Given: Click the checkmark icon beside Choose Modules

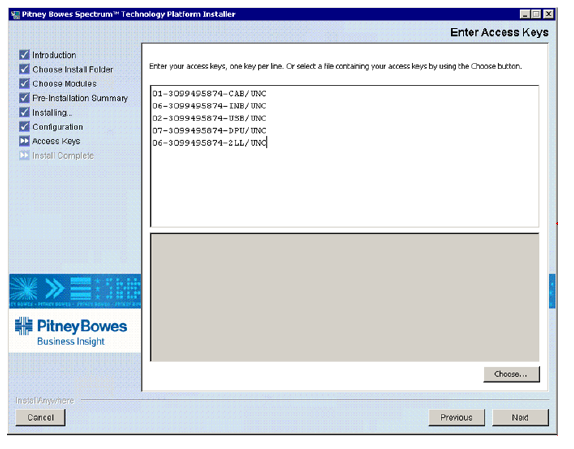Looking at the screenshot, I should [24, 83].
